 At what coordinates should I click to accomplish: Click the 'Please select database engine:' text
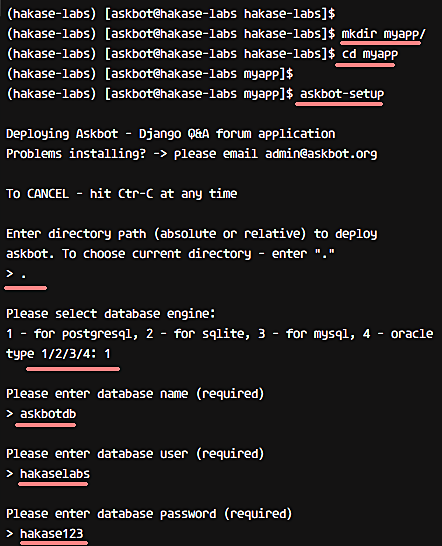[x=111, y=314]
